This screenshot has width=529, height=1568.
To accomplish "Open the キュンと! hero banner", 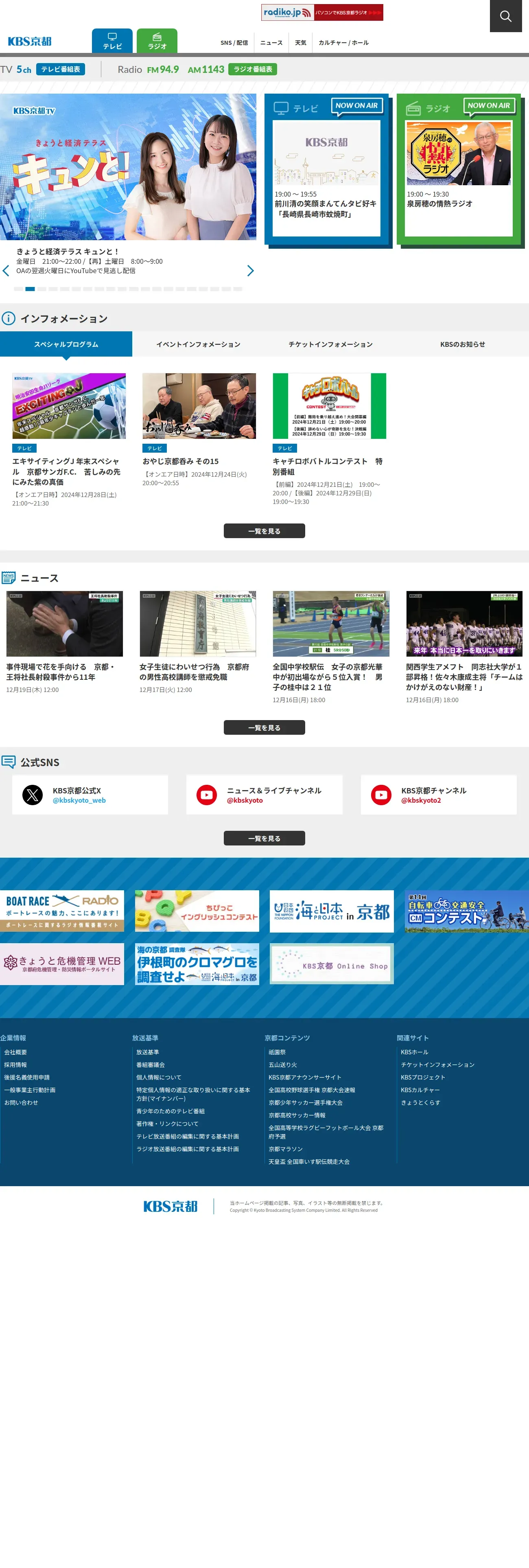I will coord(128,167).
